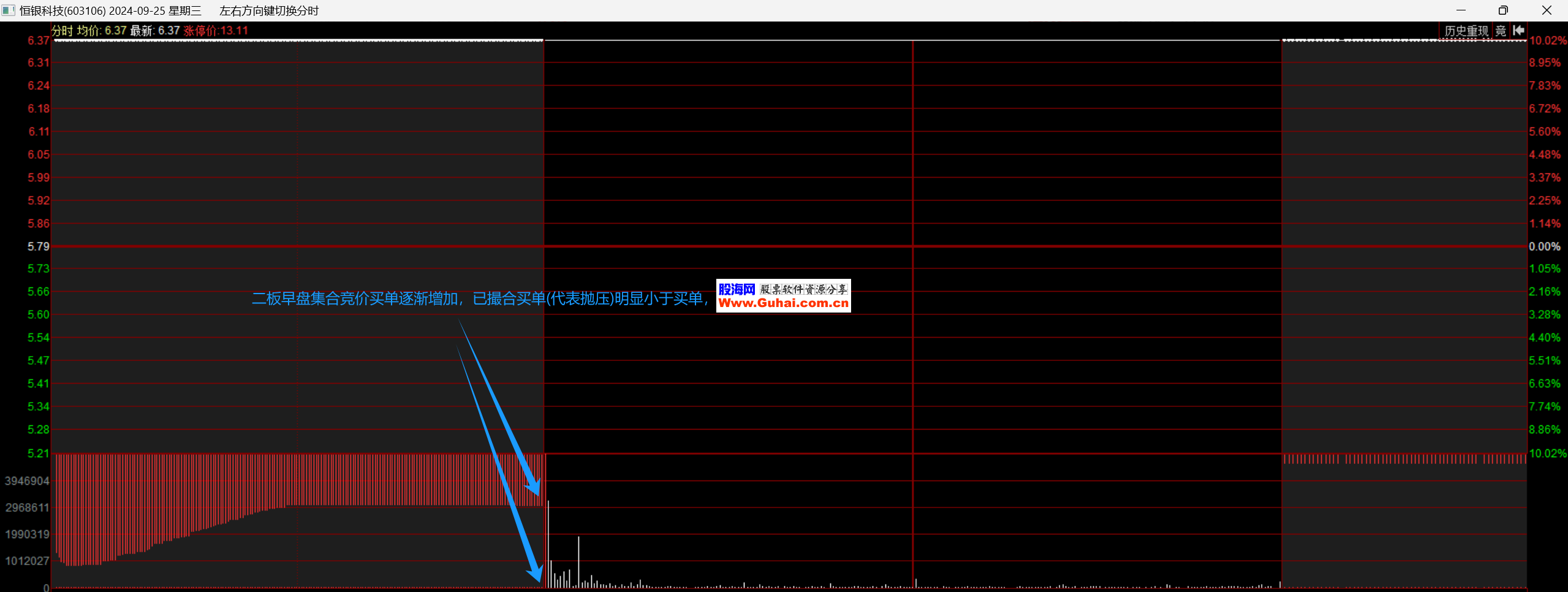
Task: Toggle the 竞 call auction display
Action: point(1501,31)
